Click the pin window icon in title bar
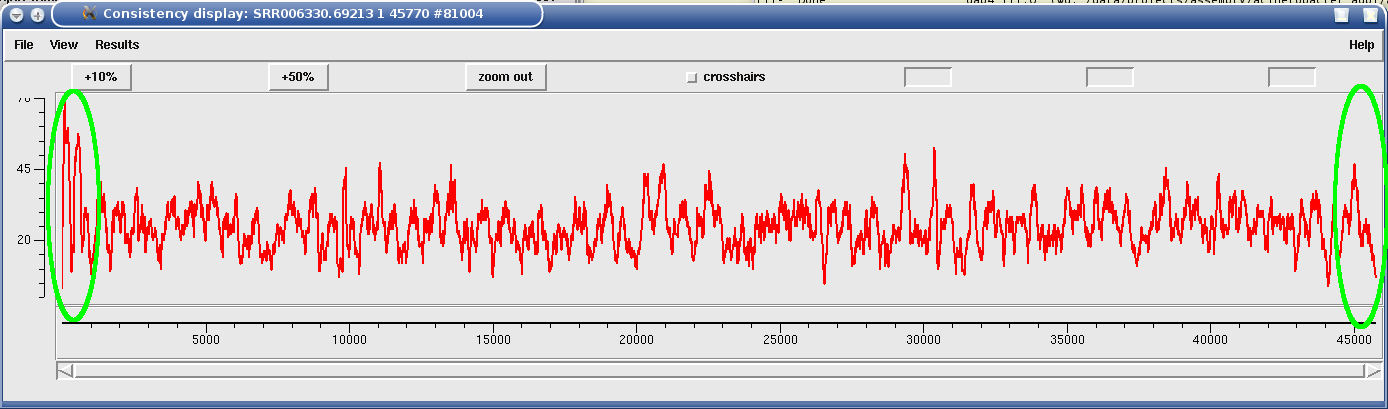This screenshot has width=1388, height=409. pyautogui.click(x=37, y=15)
